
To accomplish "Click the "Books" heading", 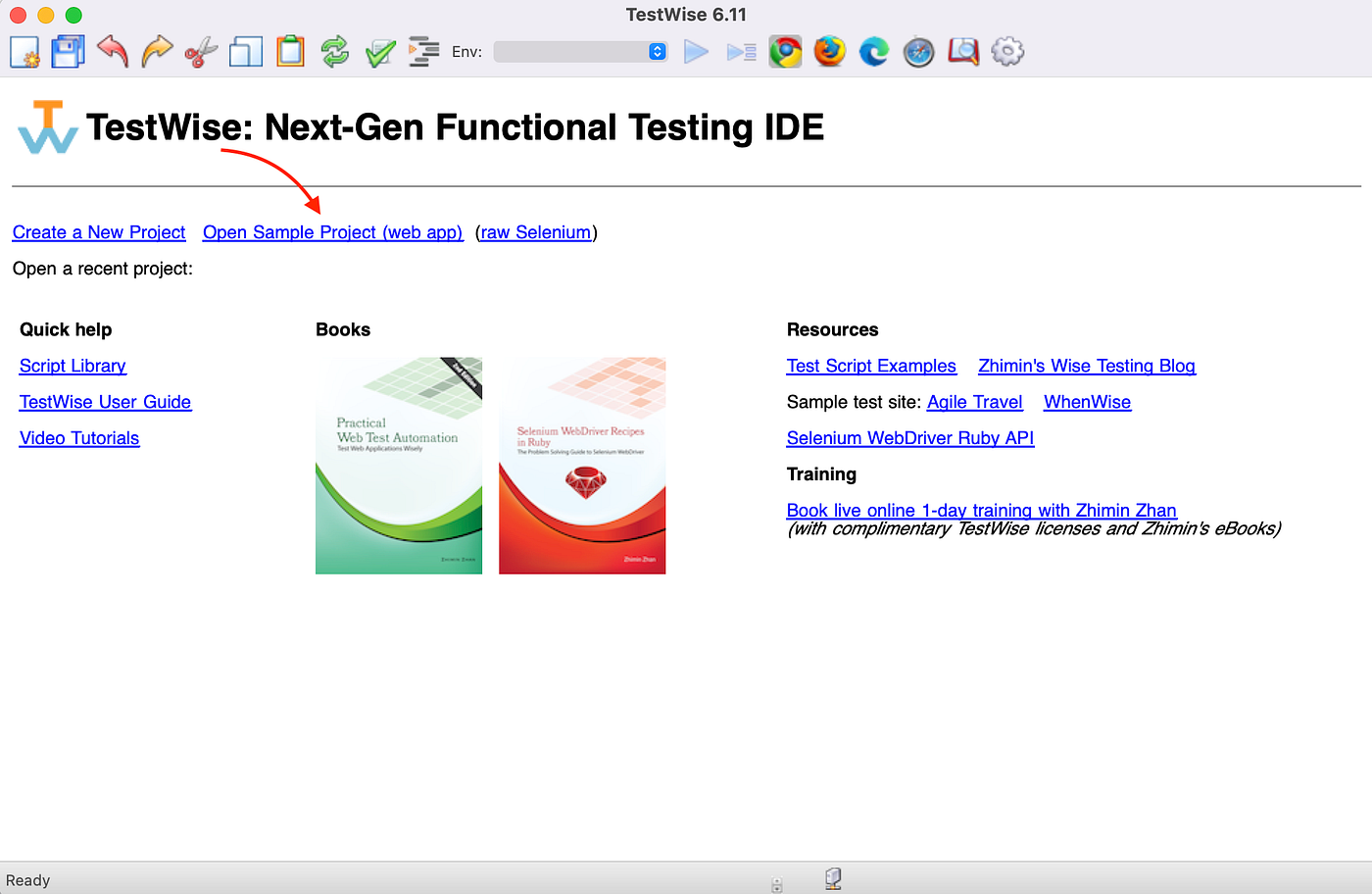I will (x=343, y=329).
